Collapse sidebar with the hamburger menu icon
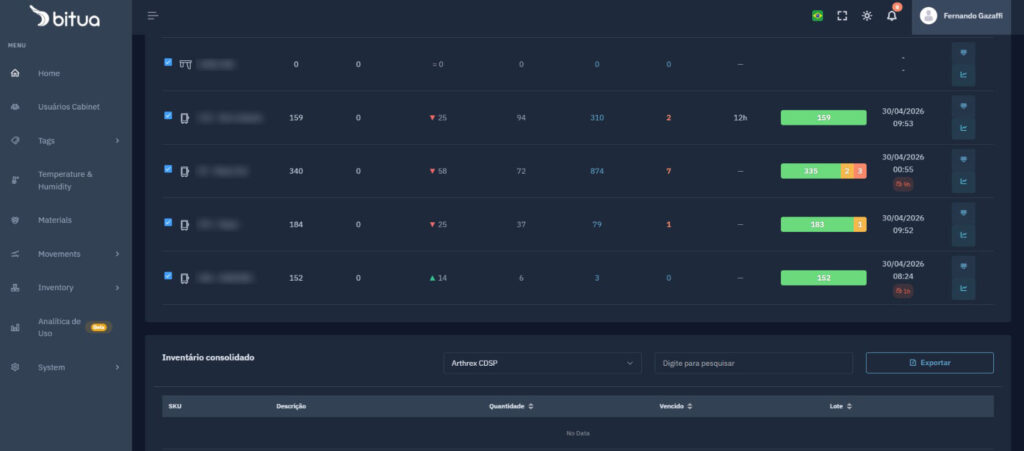The width and height of the screenshot is (1024, 451). pos(153,16)
